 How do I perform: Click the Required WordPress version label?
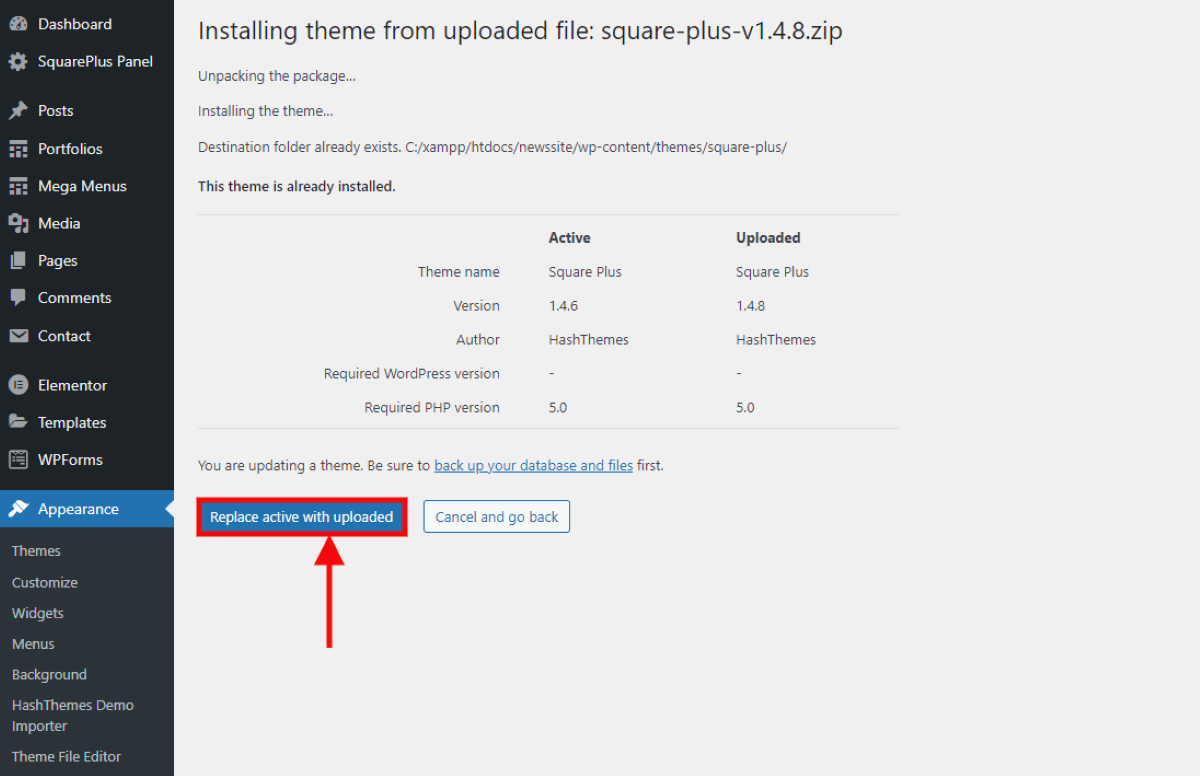412,374
